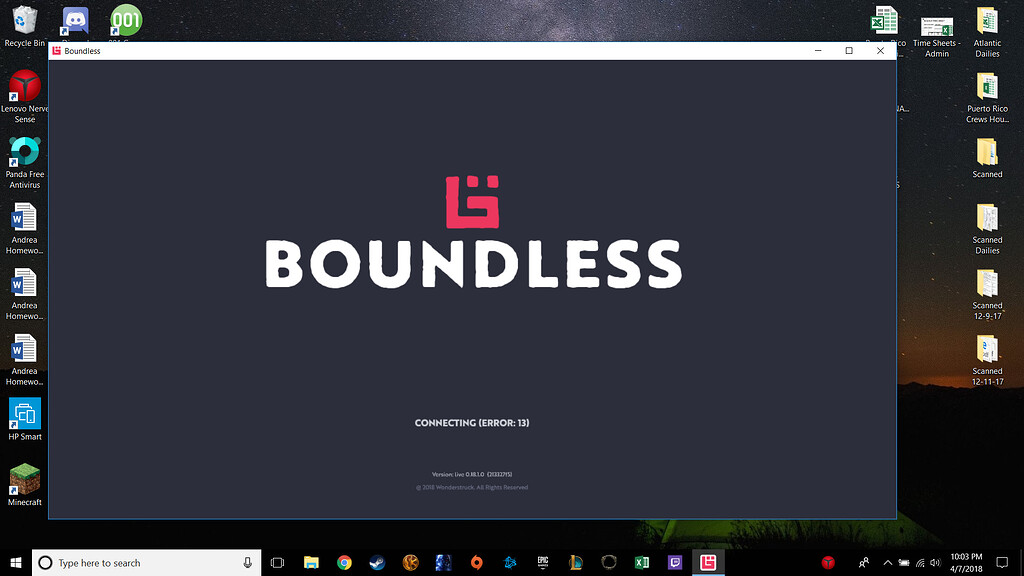
Task: Click the Boundless icon in the title bar
Action: tap(57, 51)
